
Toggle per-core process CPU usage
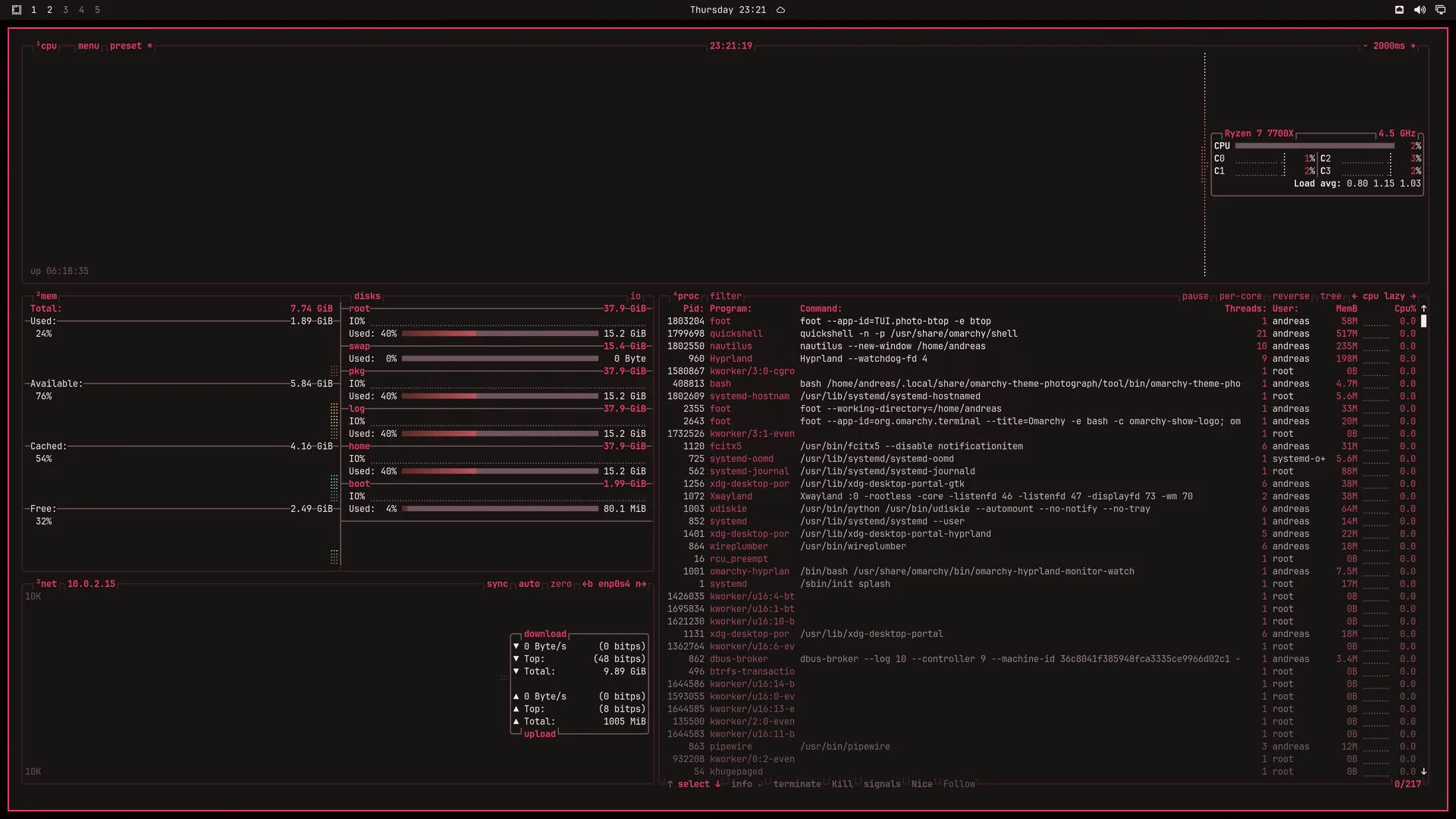click(x=1241, y=297)
